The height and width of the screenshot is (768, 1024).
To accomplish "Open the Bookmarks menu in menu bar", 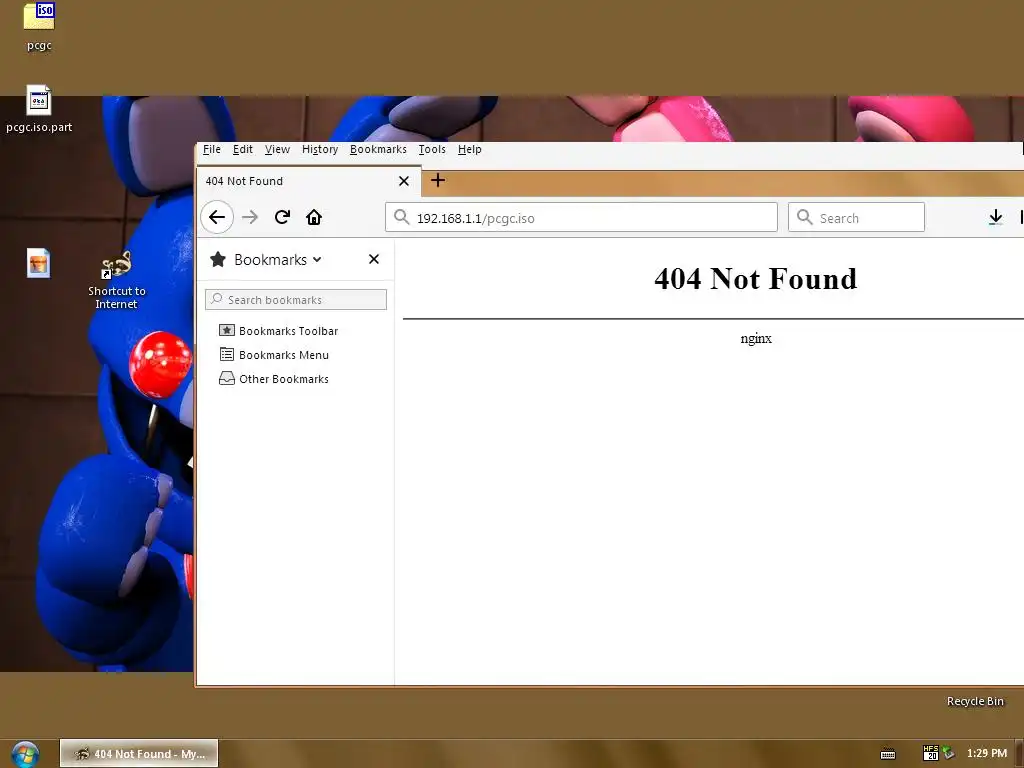I will [378, 150].
